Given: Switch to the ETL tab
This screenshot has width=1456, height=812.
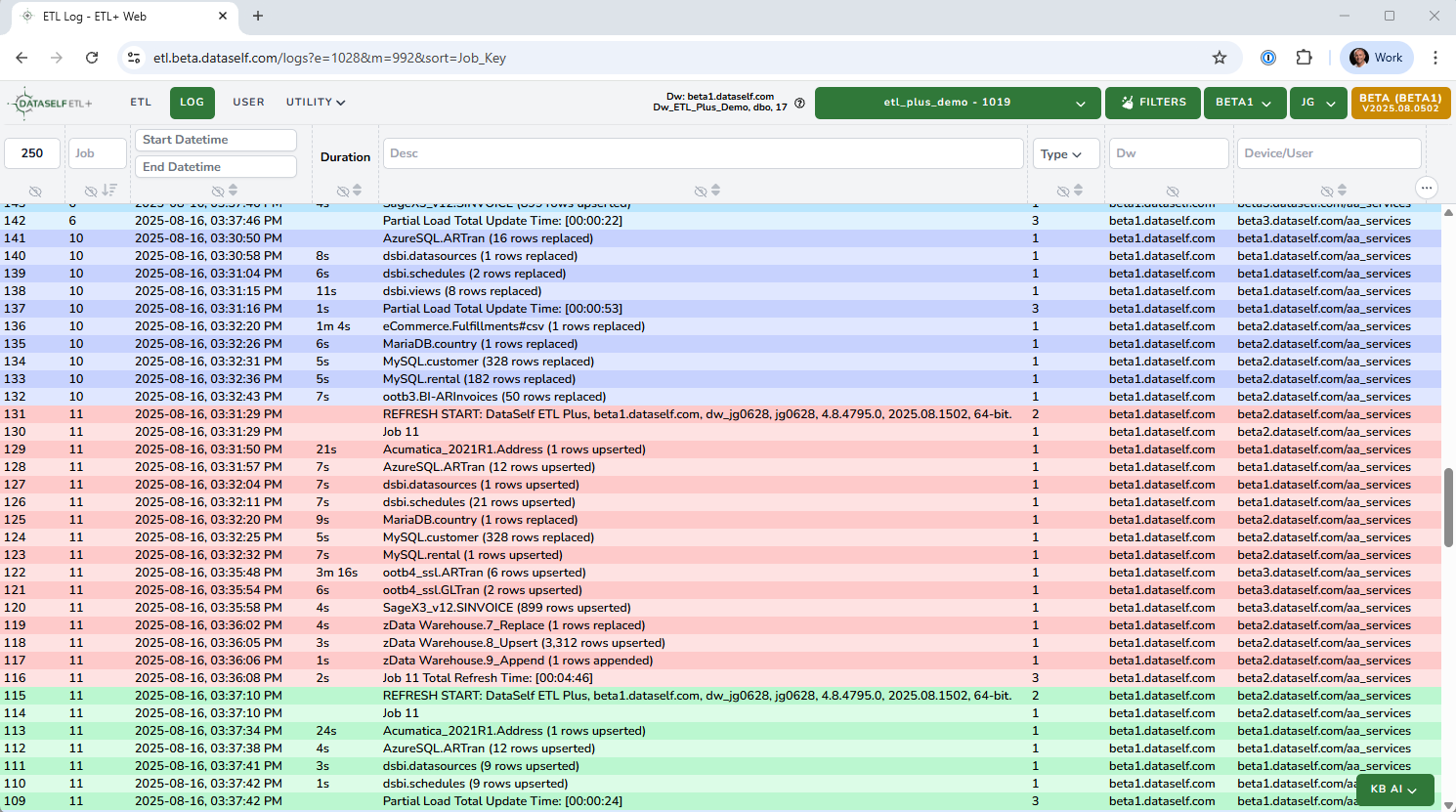Looking at the screenshot, I should click(141, 103).
